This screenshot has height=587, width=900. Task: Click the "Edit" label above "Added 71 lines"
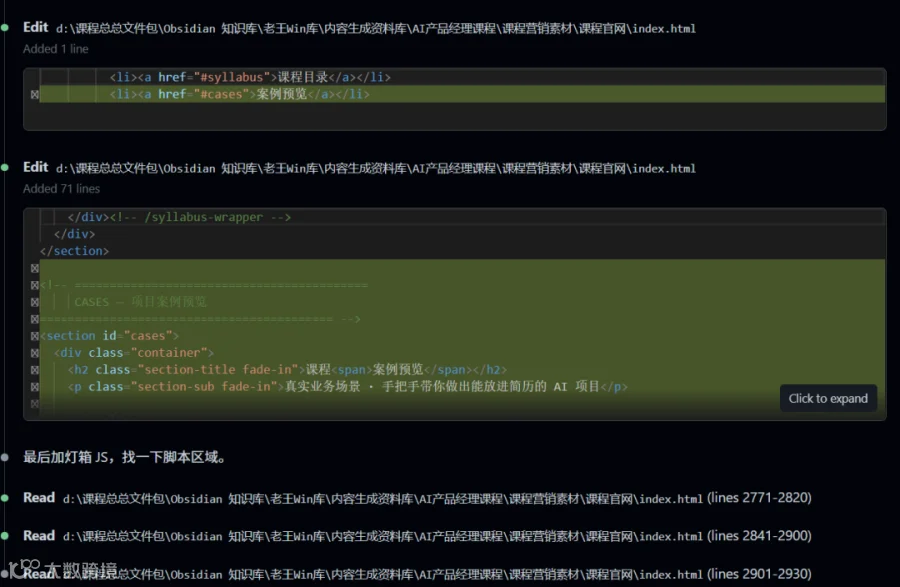click(36, 167)
